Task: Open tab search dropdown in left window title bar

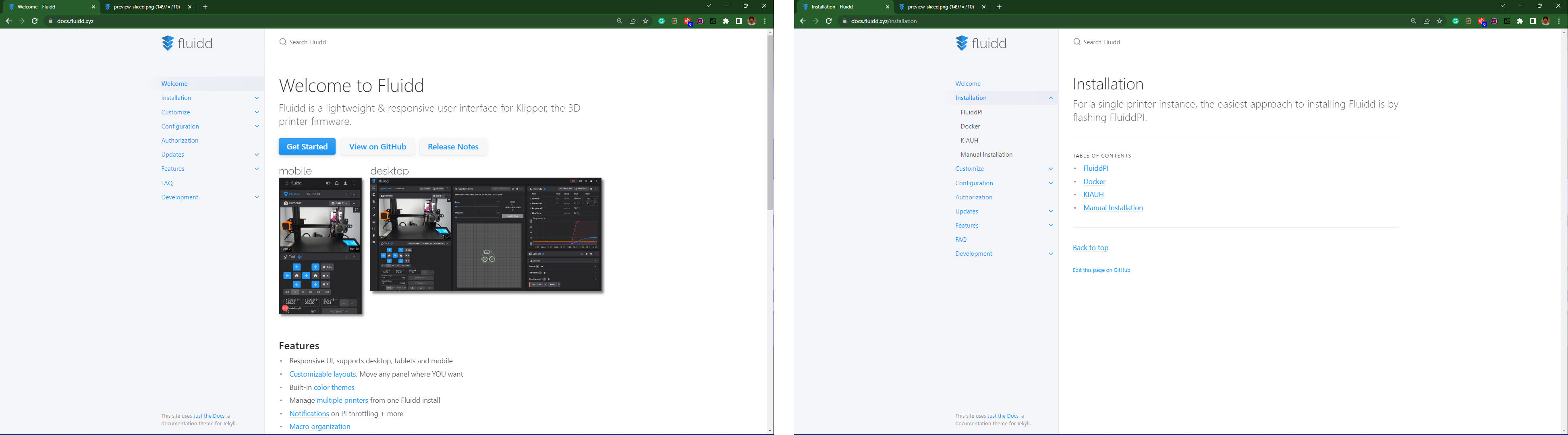Action: coord(709,6)
